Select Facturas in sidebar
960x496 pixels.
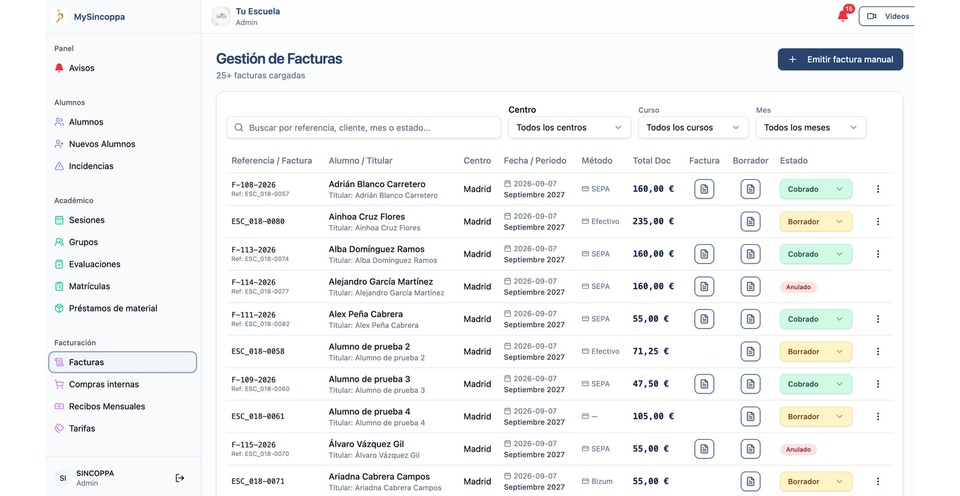tap(122, 362)
